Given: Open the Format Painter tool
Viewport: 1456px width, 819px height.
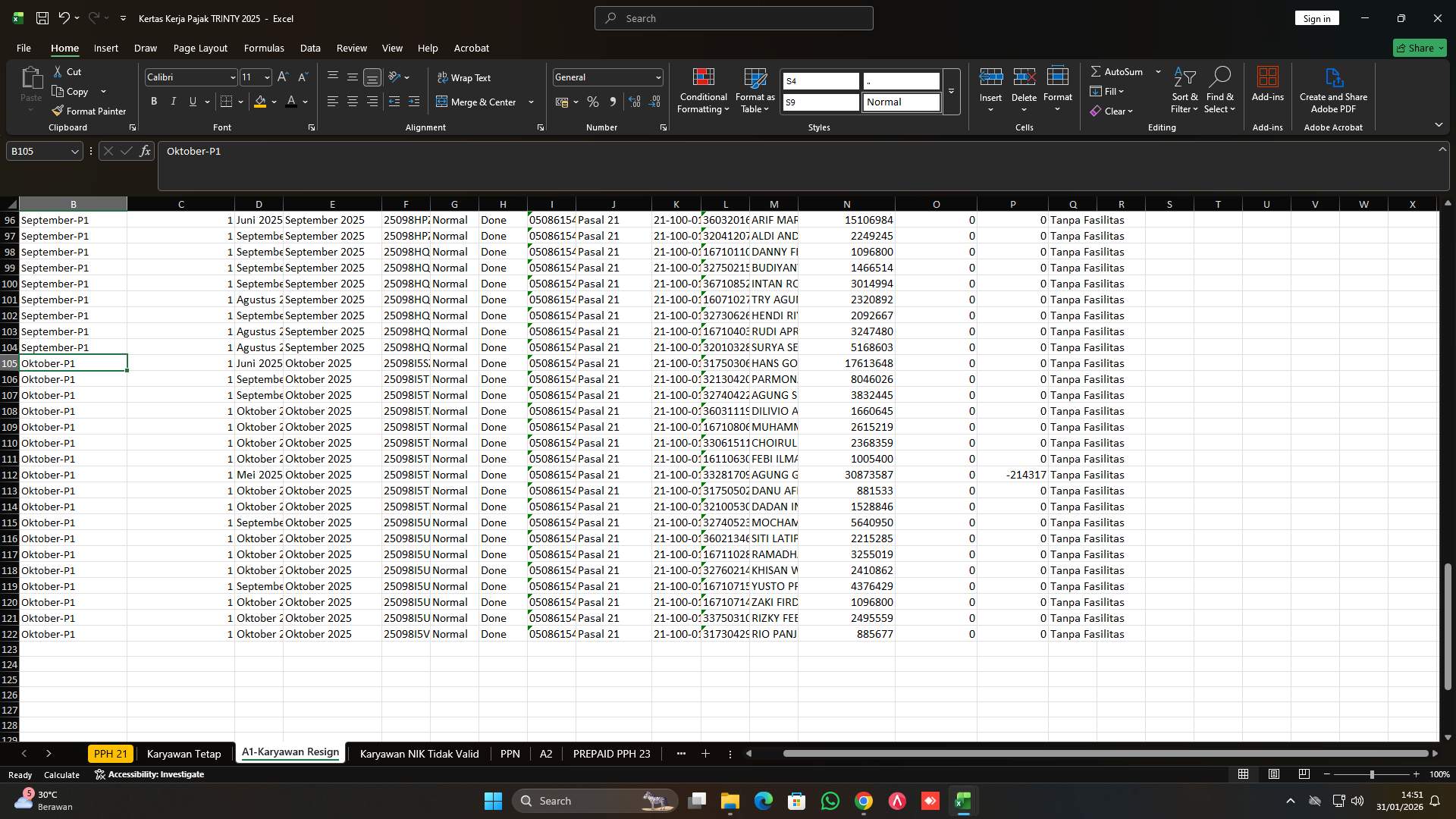Looking at the screenshot, I should (x=89, y=111).
